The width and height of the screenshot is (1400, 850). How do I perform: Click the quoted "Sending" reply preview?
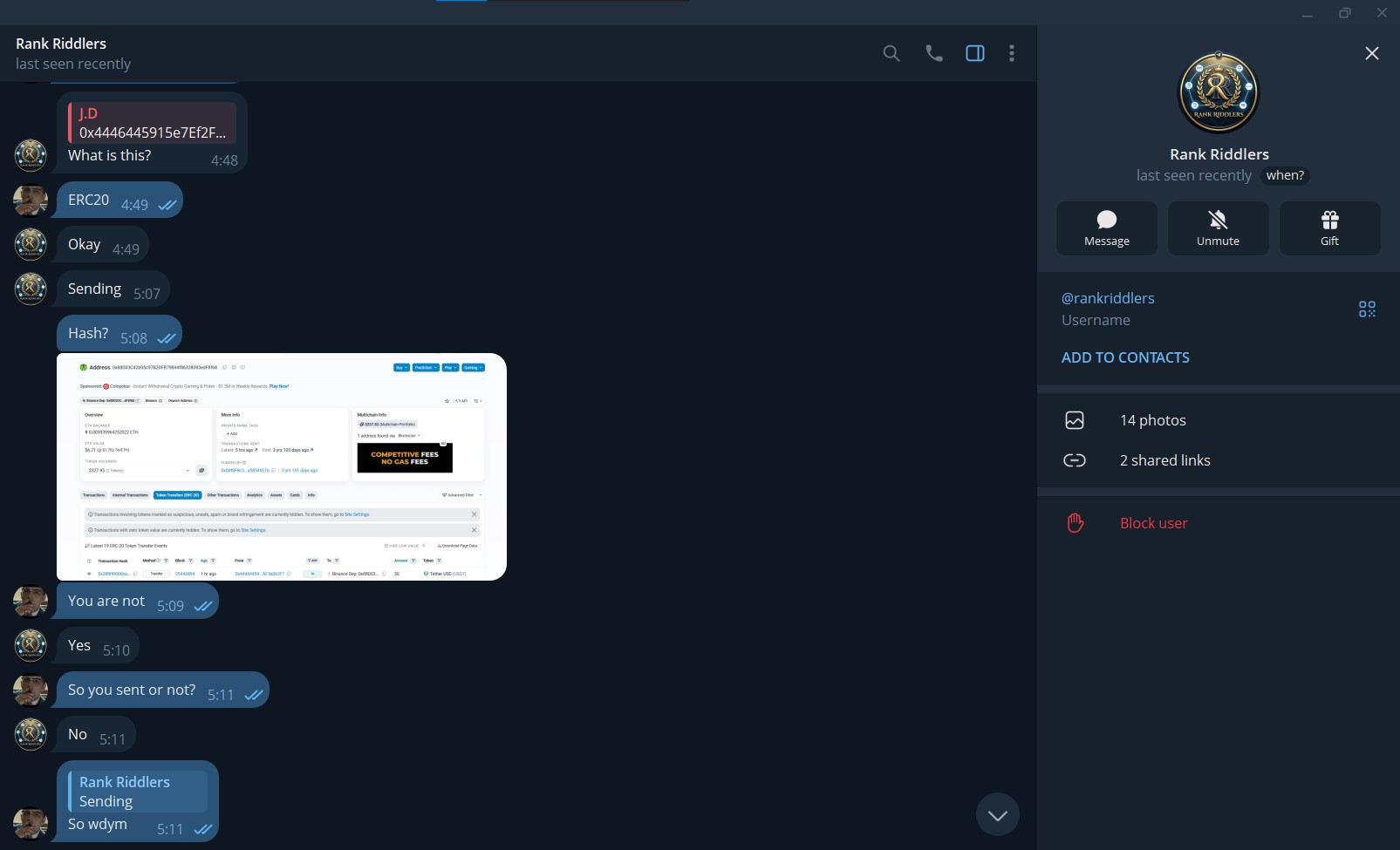[x=138, y=792]
